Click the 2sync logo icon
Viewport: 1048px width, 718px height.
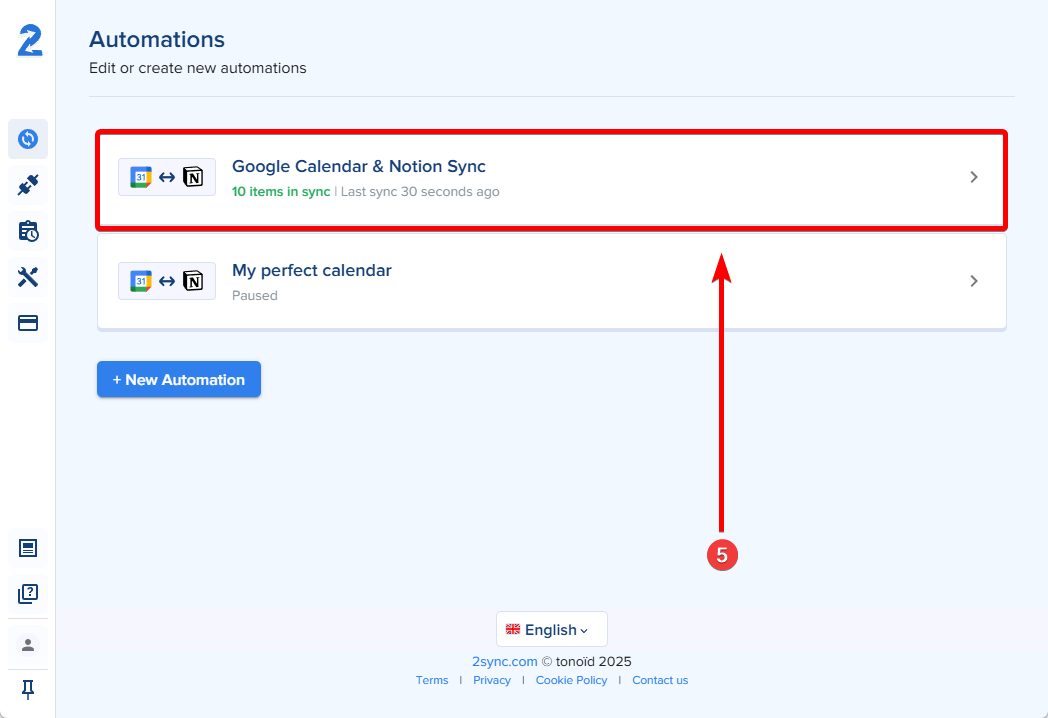click(x=30, y=41)
